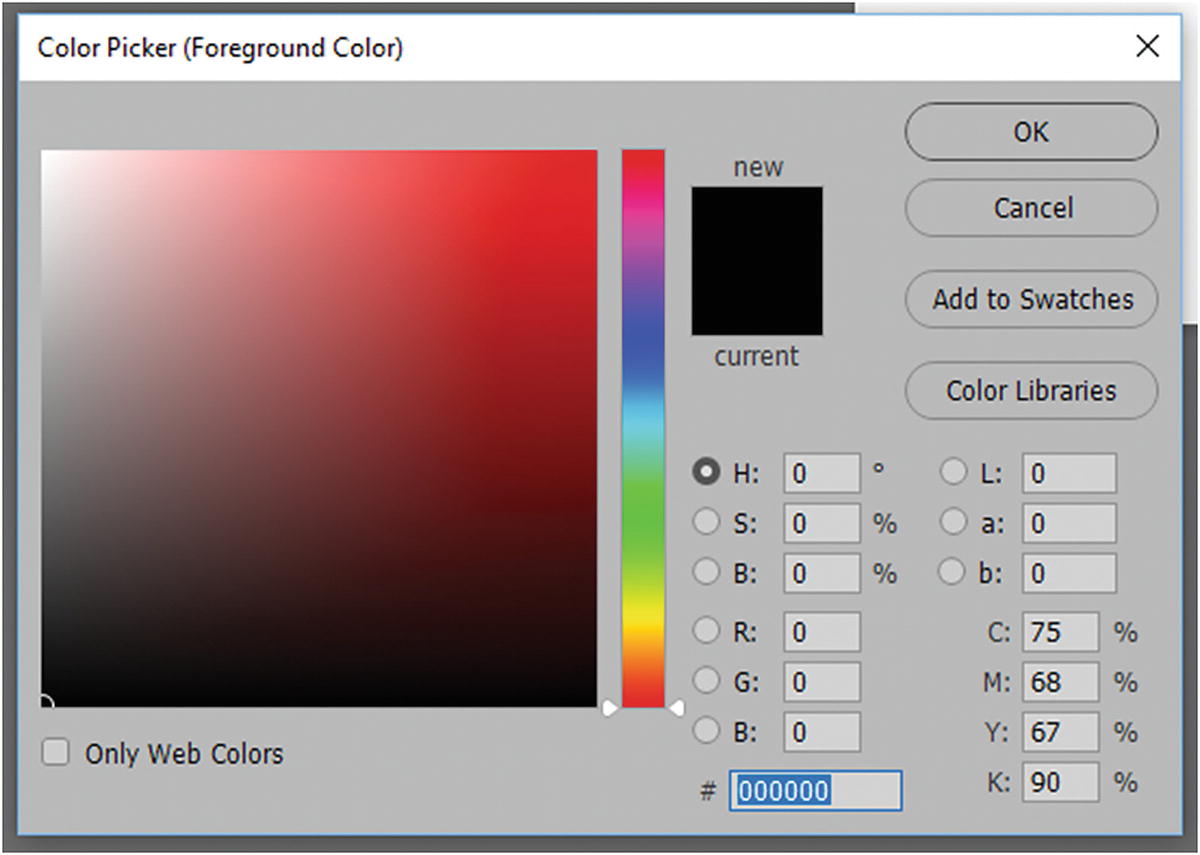Screen dimensions: 1200x855
Task: Click the new/current color preview swatch
Action: (757, 261)
